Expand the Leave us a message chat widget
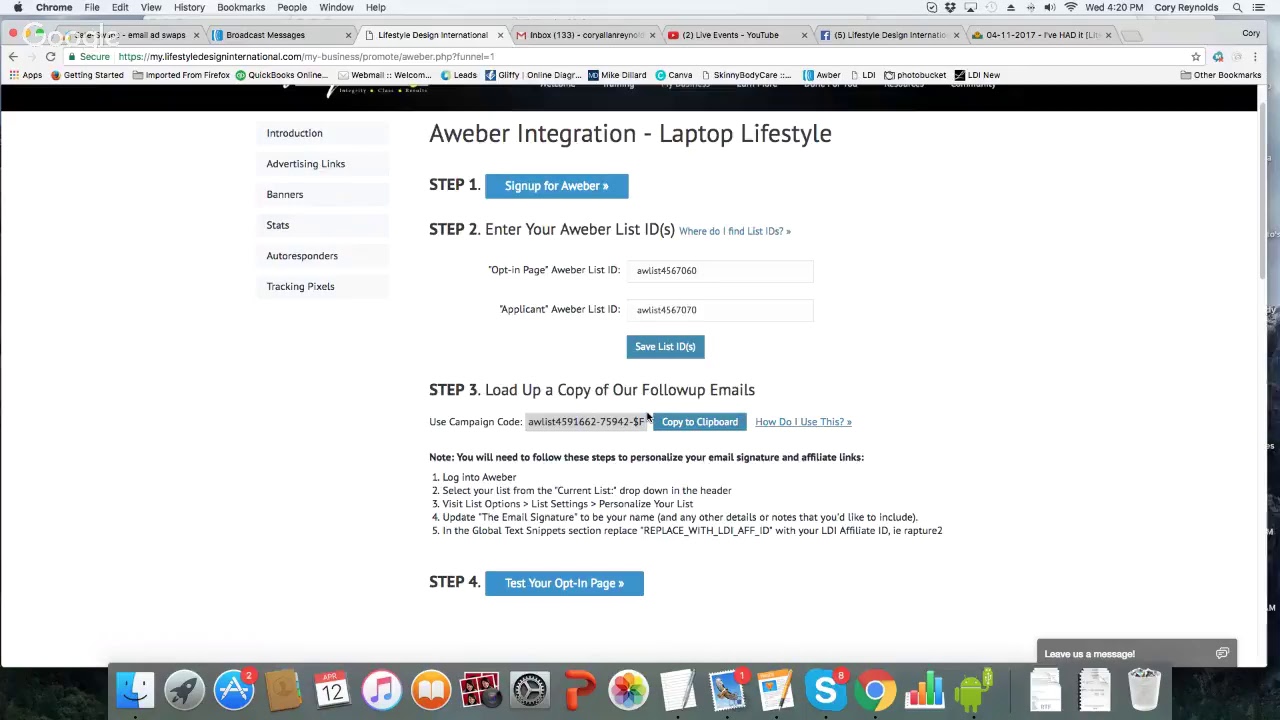1280x720 pixels. 1136,653
